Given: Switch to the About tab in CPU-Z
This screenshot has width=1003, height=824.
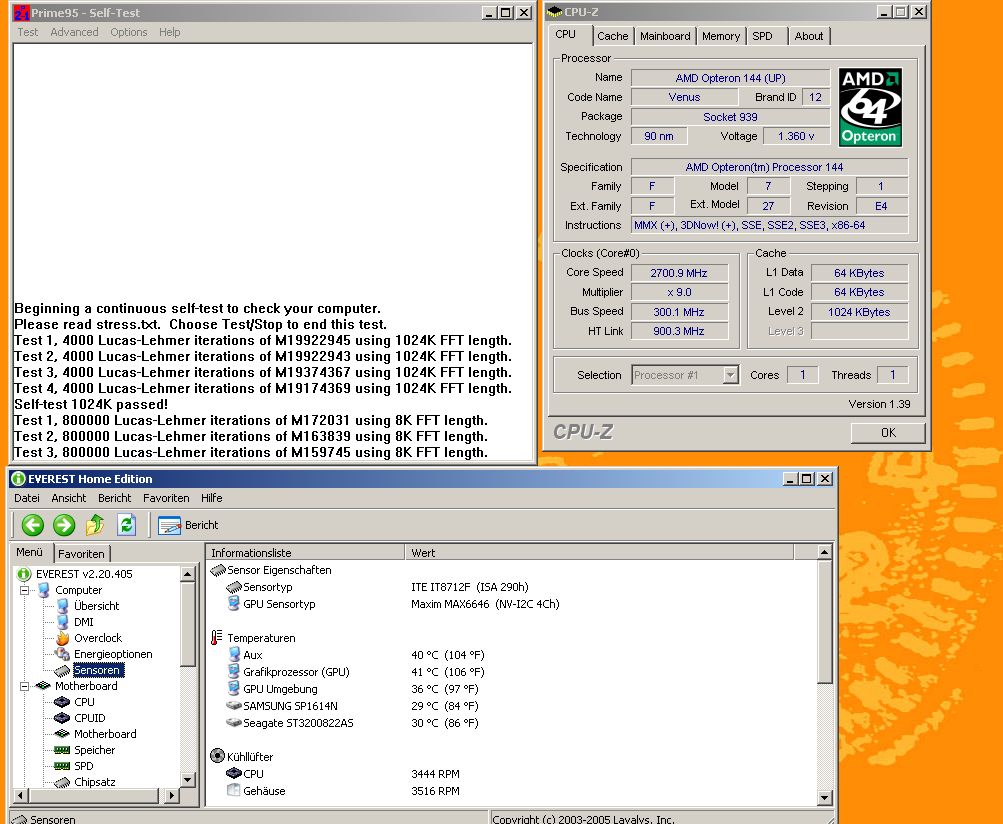Looking at the screenshot, I should 809,36.
